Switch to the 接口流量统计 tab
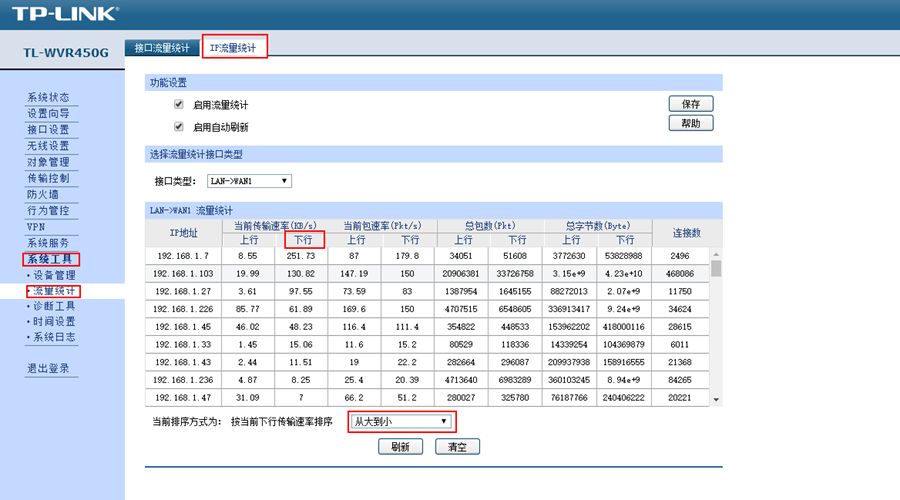Screen dimensions: 900x500 click(x=162, y=47)
